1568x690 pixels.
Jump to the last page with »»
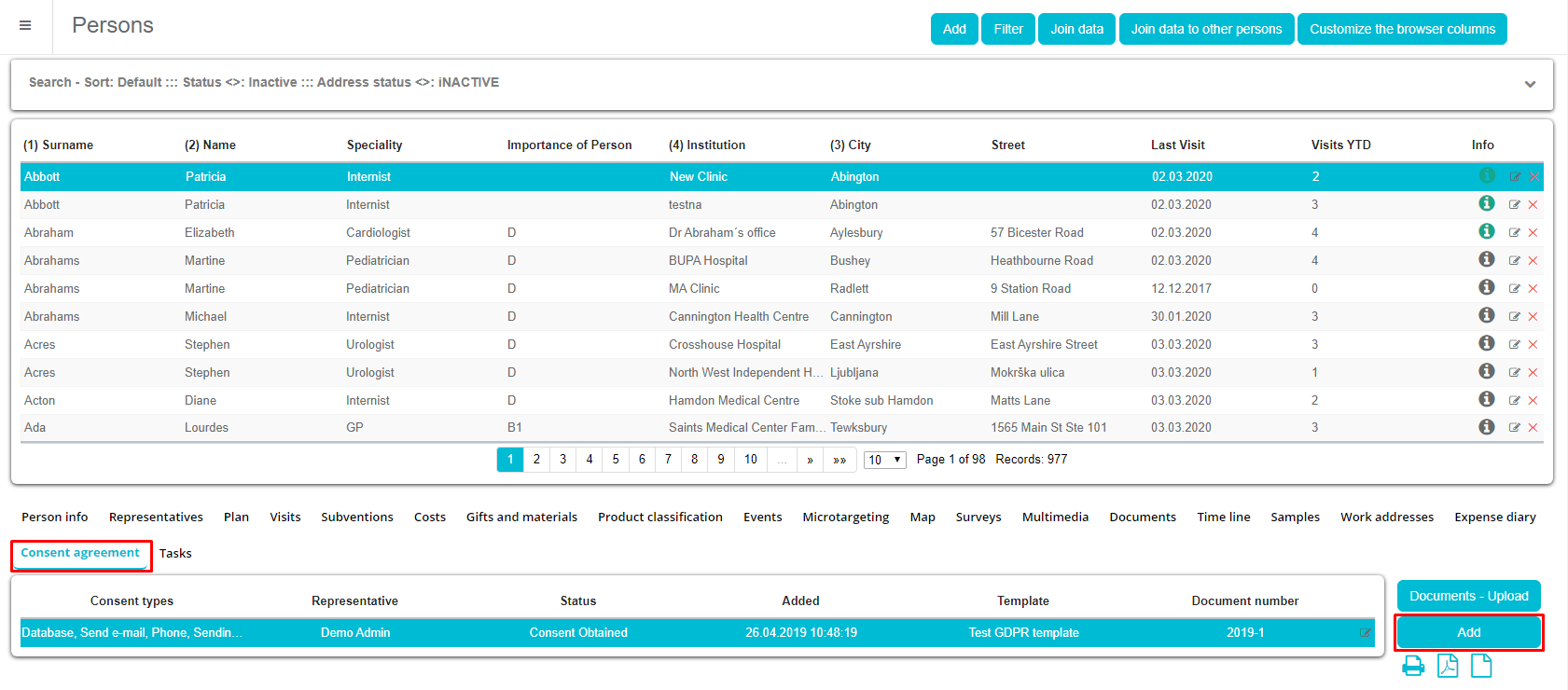click(840, 460)
